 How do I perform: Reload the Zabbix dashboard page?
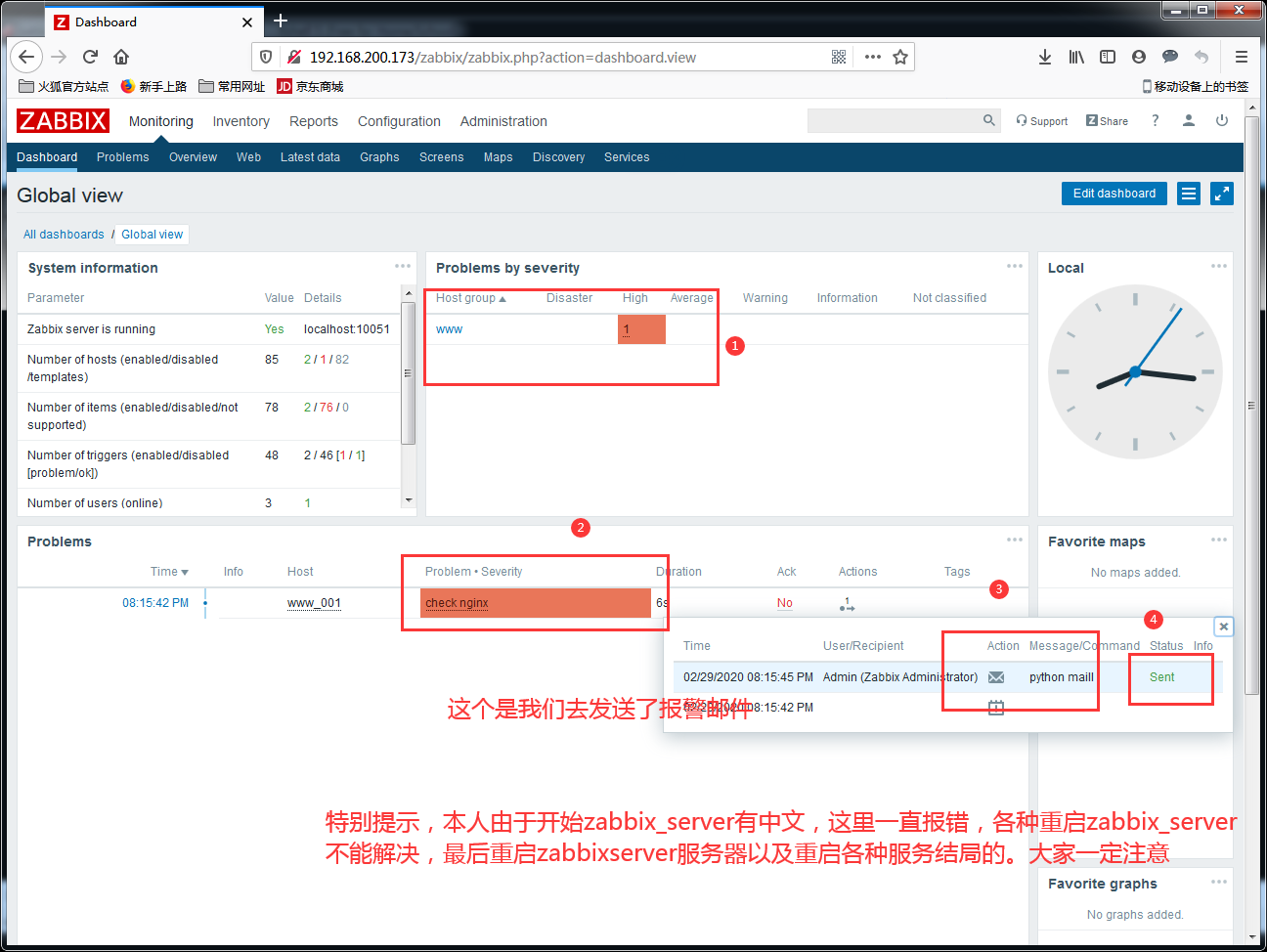[x=90, y=57]
